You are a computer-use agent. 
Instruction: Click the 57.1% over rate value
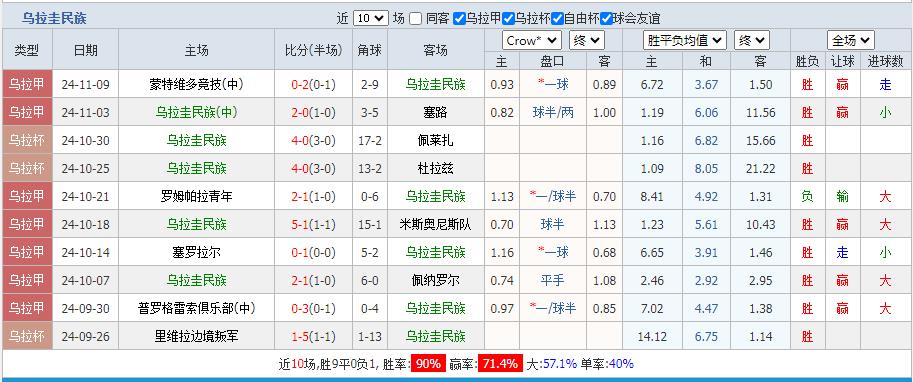pyautogui.click(x=560, y=364)
